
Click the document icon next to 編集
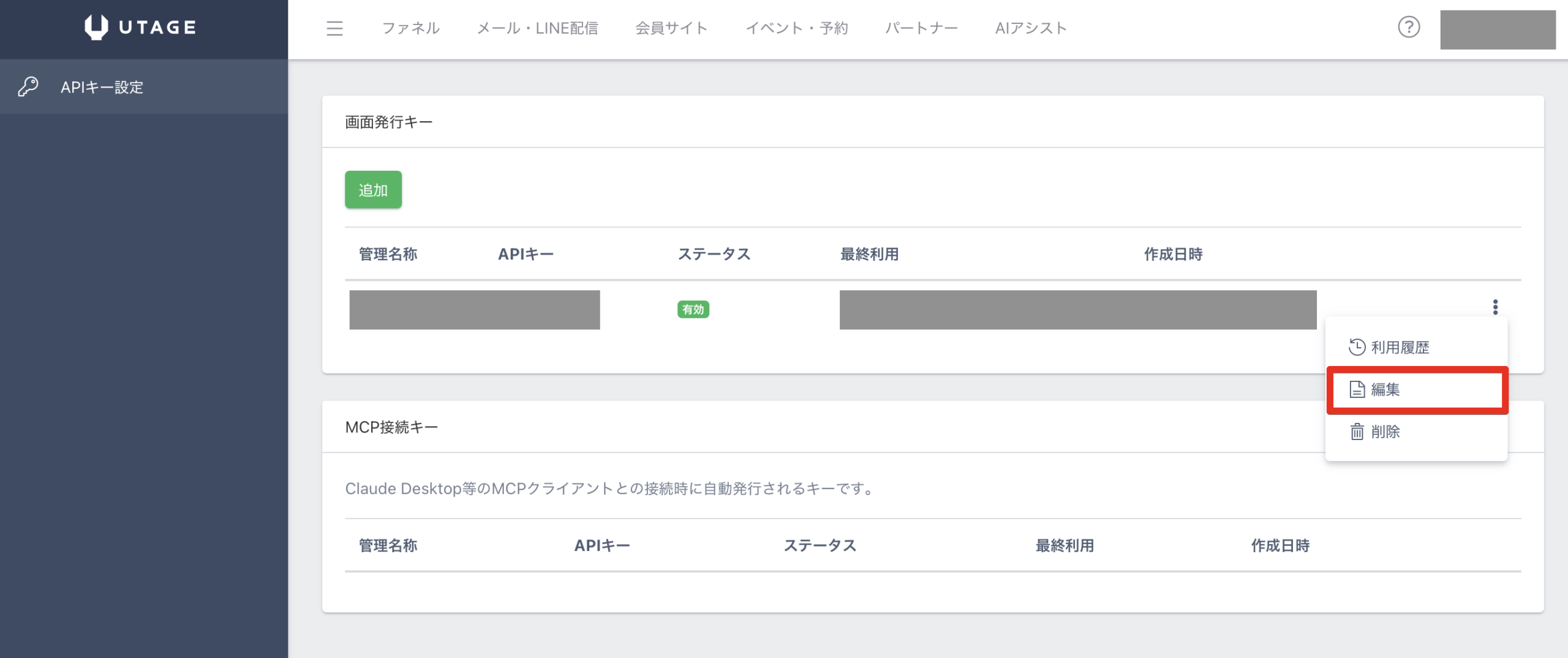(x=1357, y=389)
